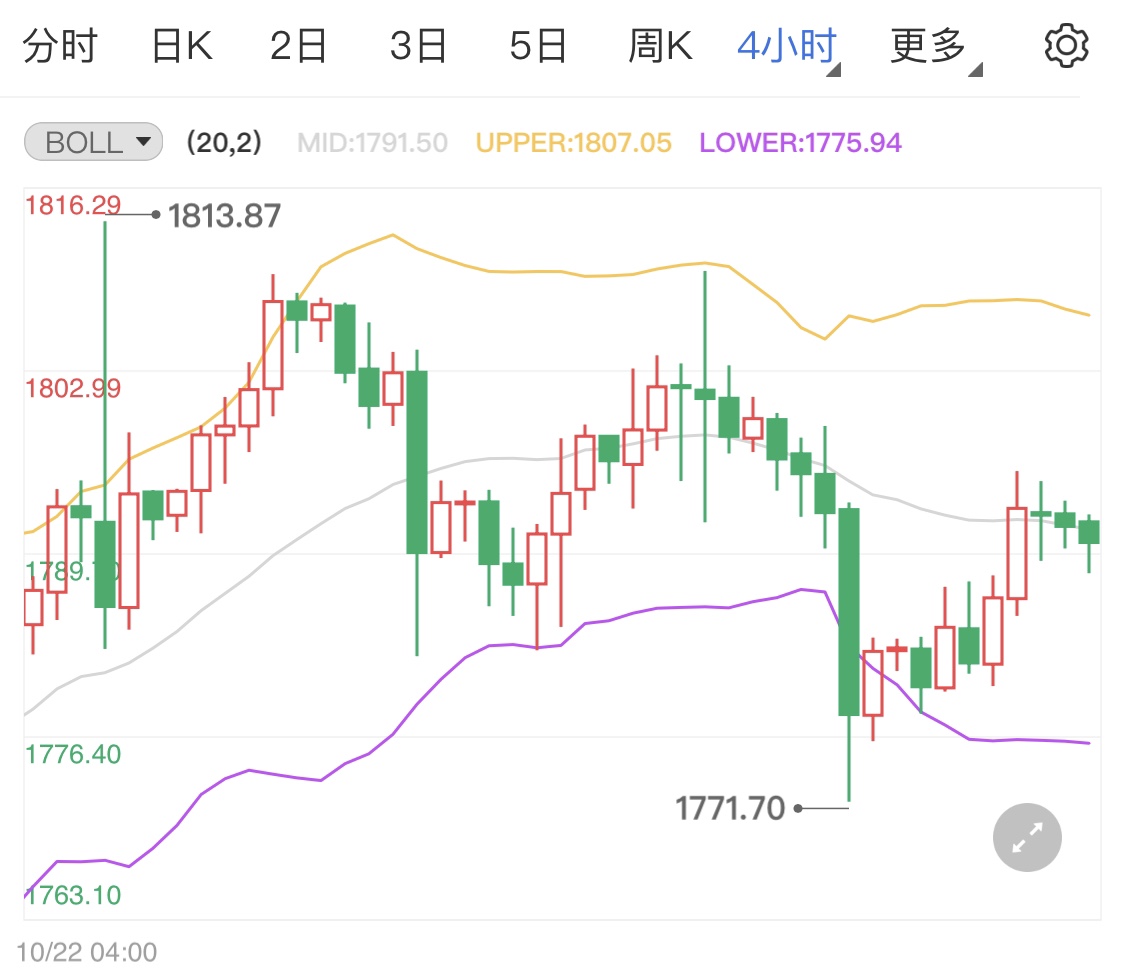Select the 3日 tab
The image size is (1125, 980).
click(x=418, y=47)
